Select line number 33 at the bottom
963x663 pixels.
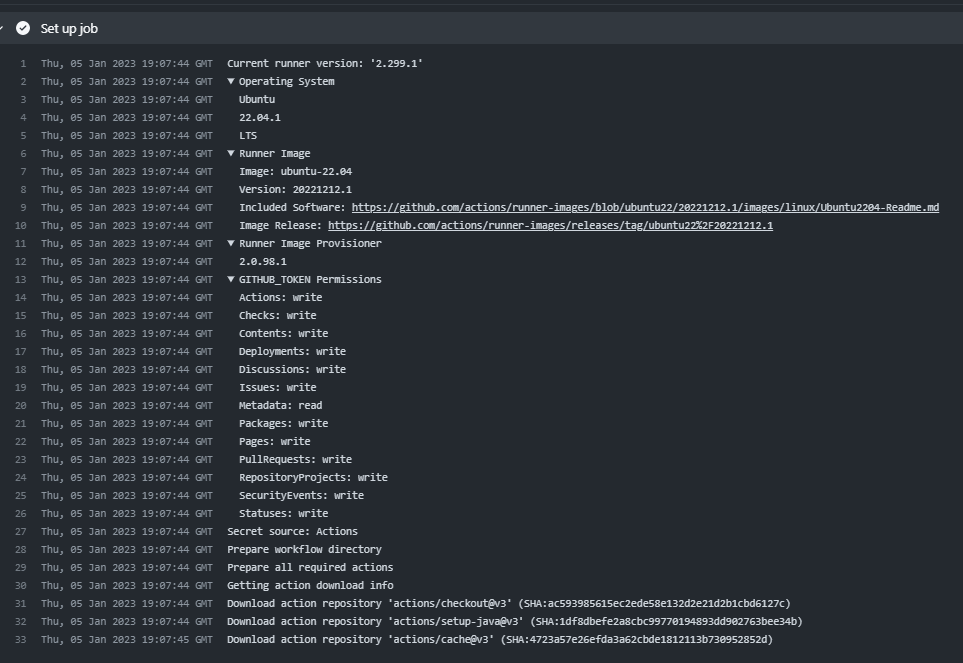[18, 639]
